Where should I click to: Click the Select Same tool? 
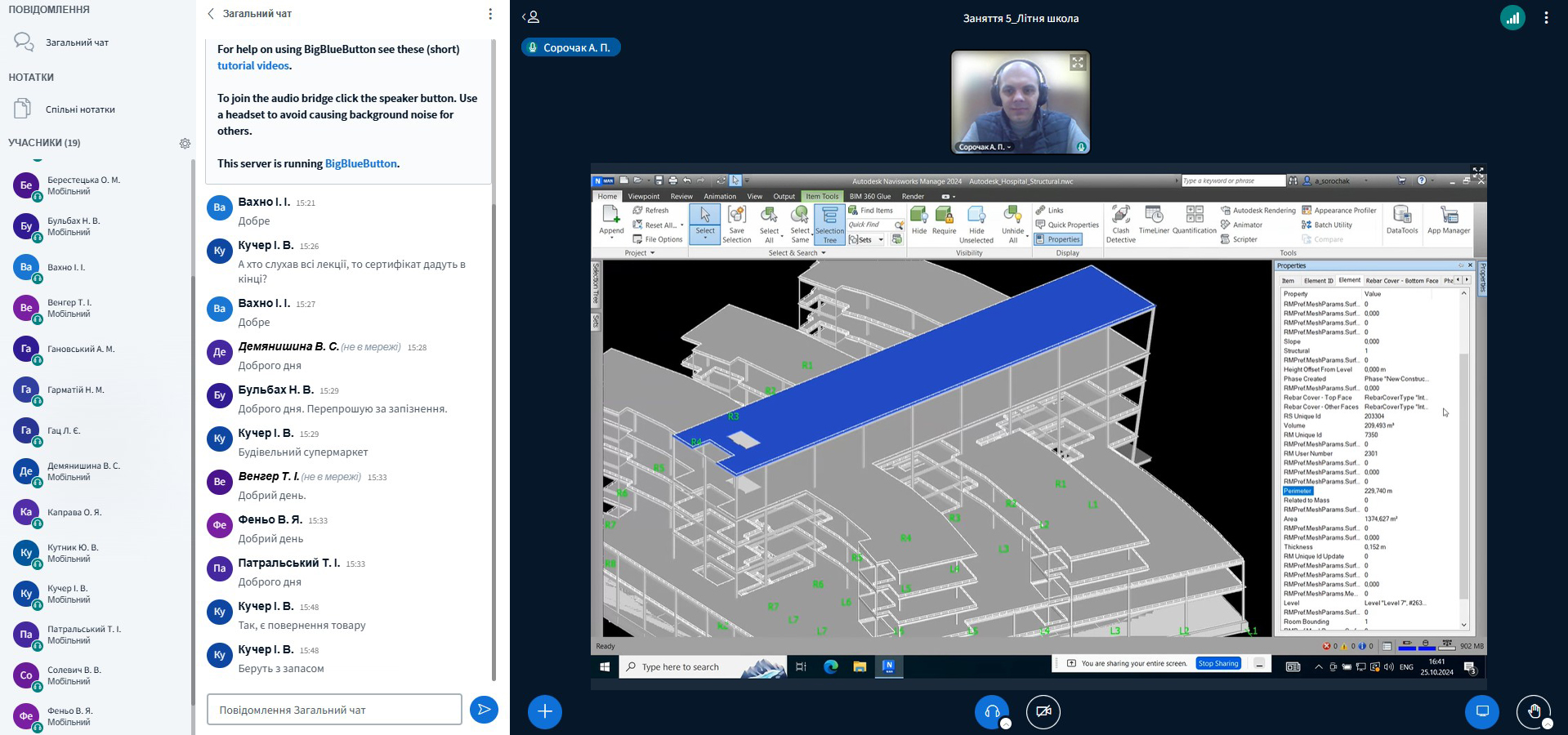[800, 224]
